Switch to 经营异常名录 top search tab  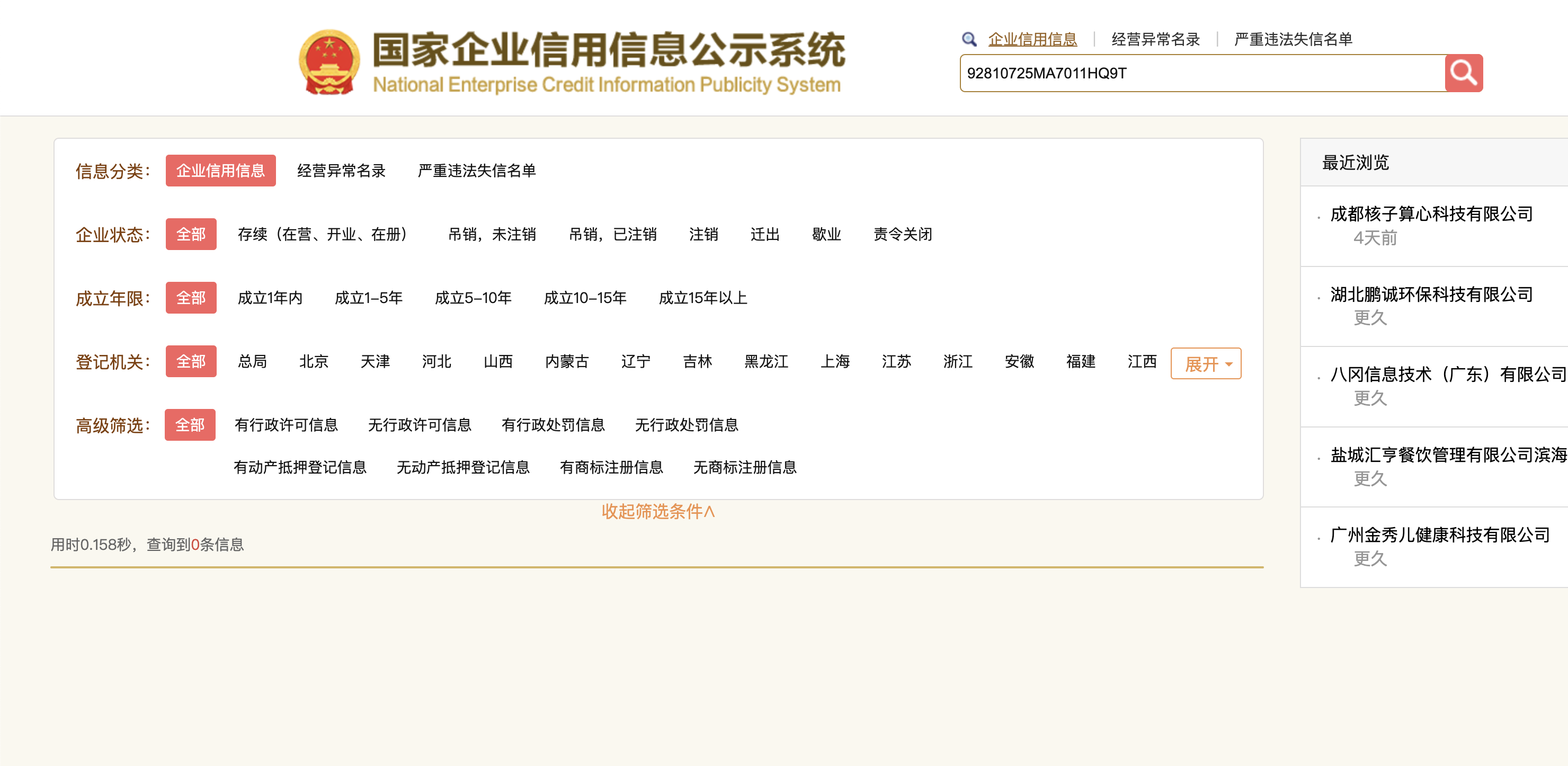pyautogui.click(x=1155, y=40)
